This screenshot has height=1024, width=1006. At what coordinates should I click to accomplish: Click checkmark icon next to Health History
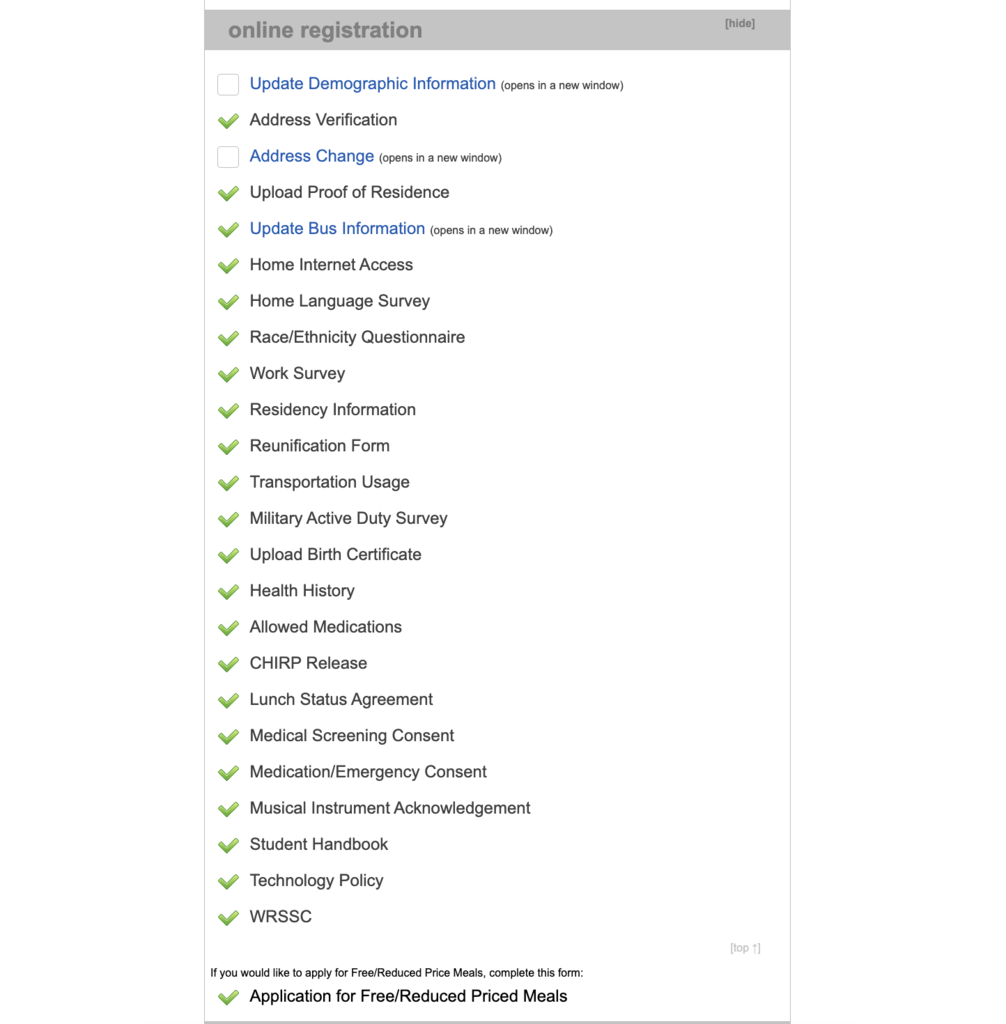click(228, 592)
